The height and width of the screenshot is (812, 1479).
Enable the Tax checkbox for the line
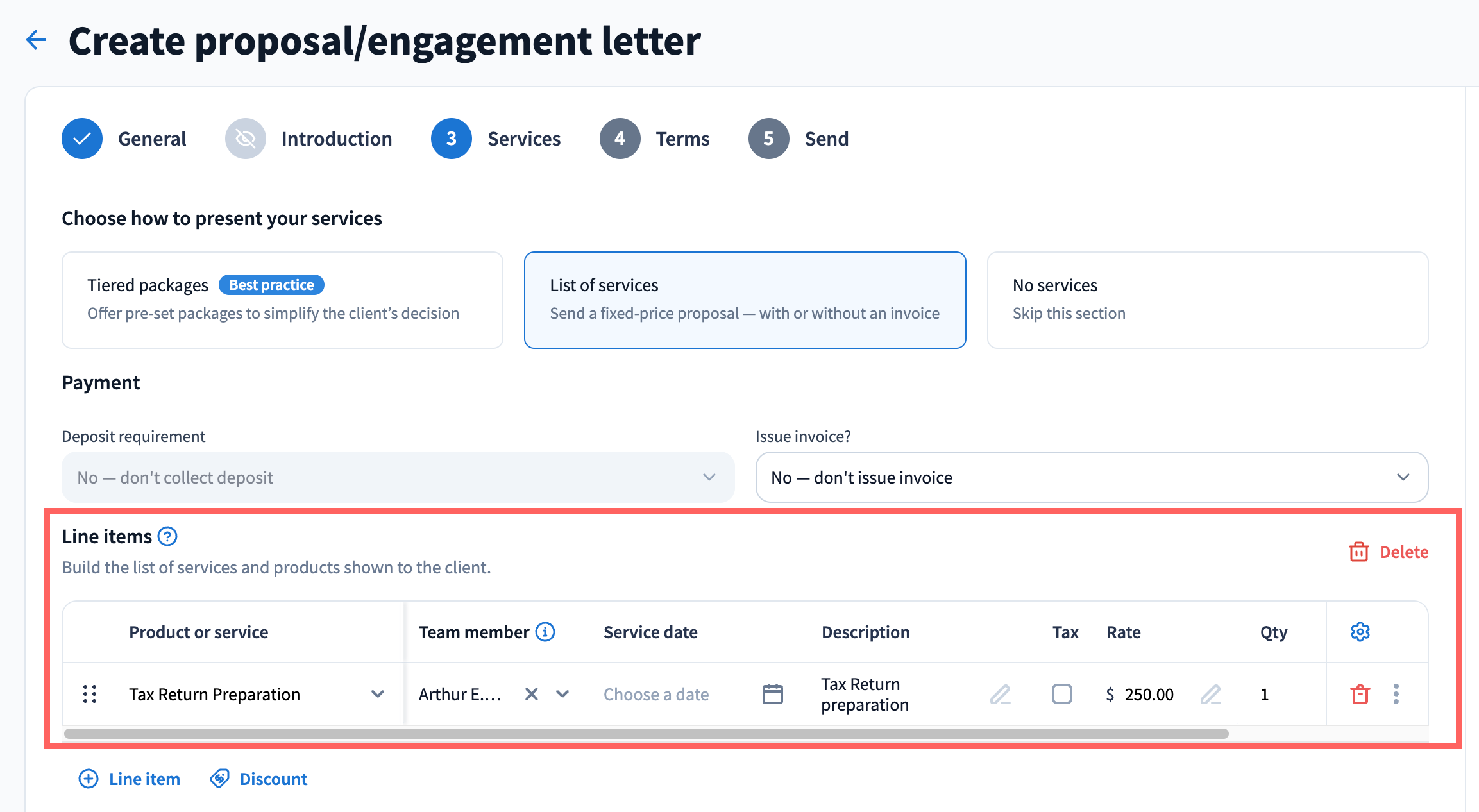[1062, 694]
